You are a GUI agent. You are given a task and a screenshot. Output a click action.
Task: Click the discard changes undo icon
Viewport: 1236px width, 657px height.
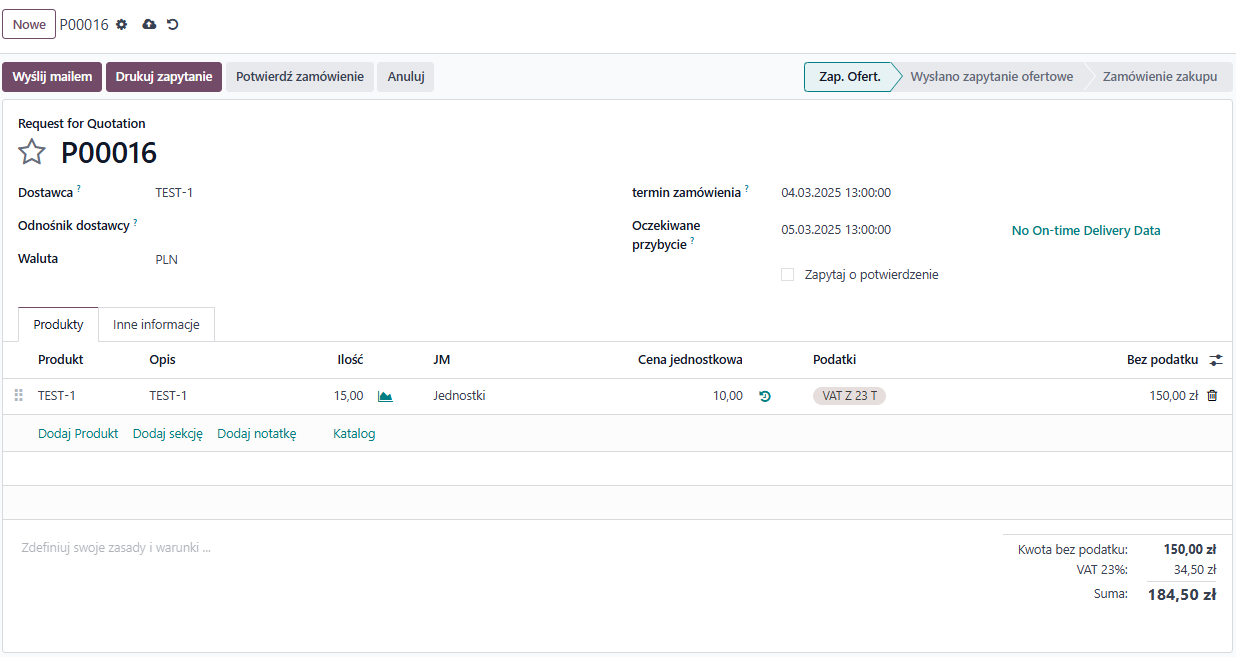click(172, 24)
